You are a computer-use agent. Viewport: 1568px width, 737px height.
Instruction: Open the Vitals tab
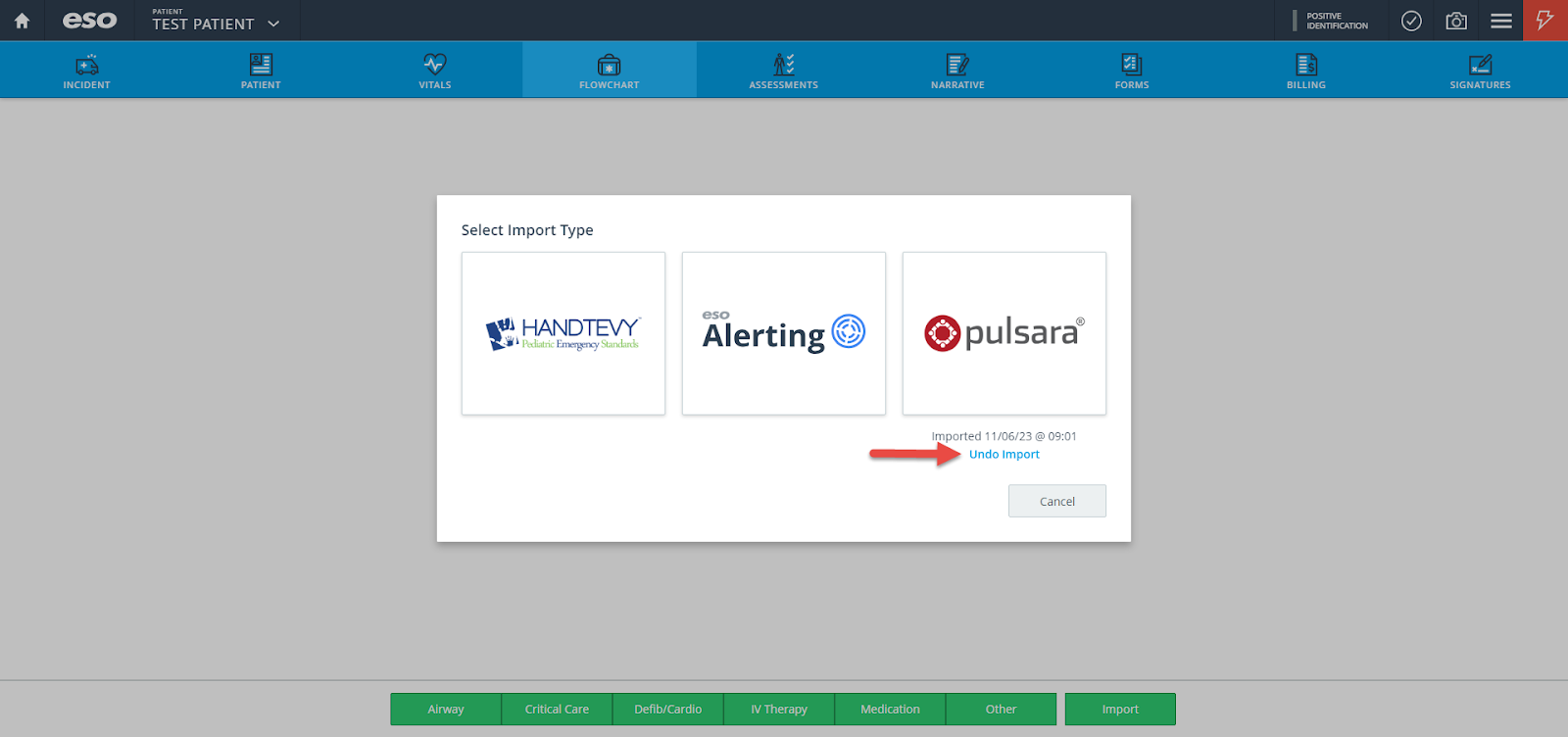coord(435,70)
